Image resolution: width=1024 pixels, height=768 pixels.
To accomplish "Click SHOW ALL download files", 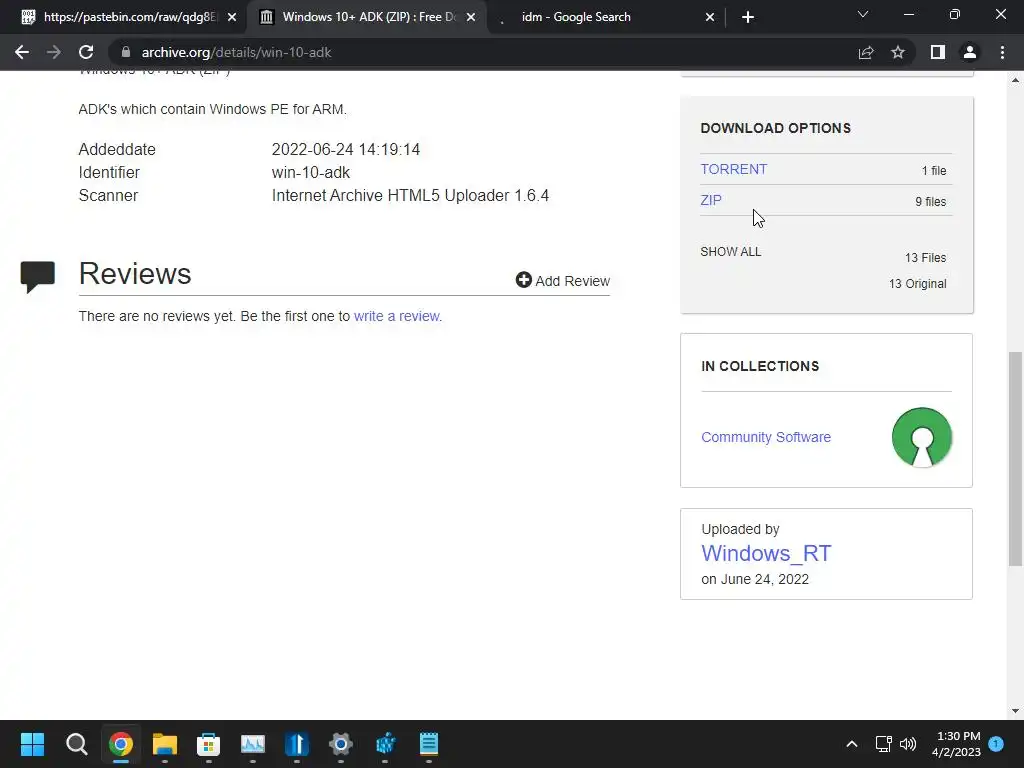I will [x=730, y=251].
